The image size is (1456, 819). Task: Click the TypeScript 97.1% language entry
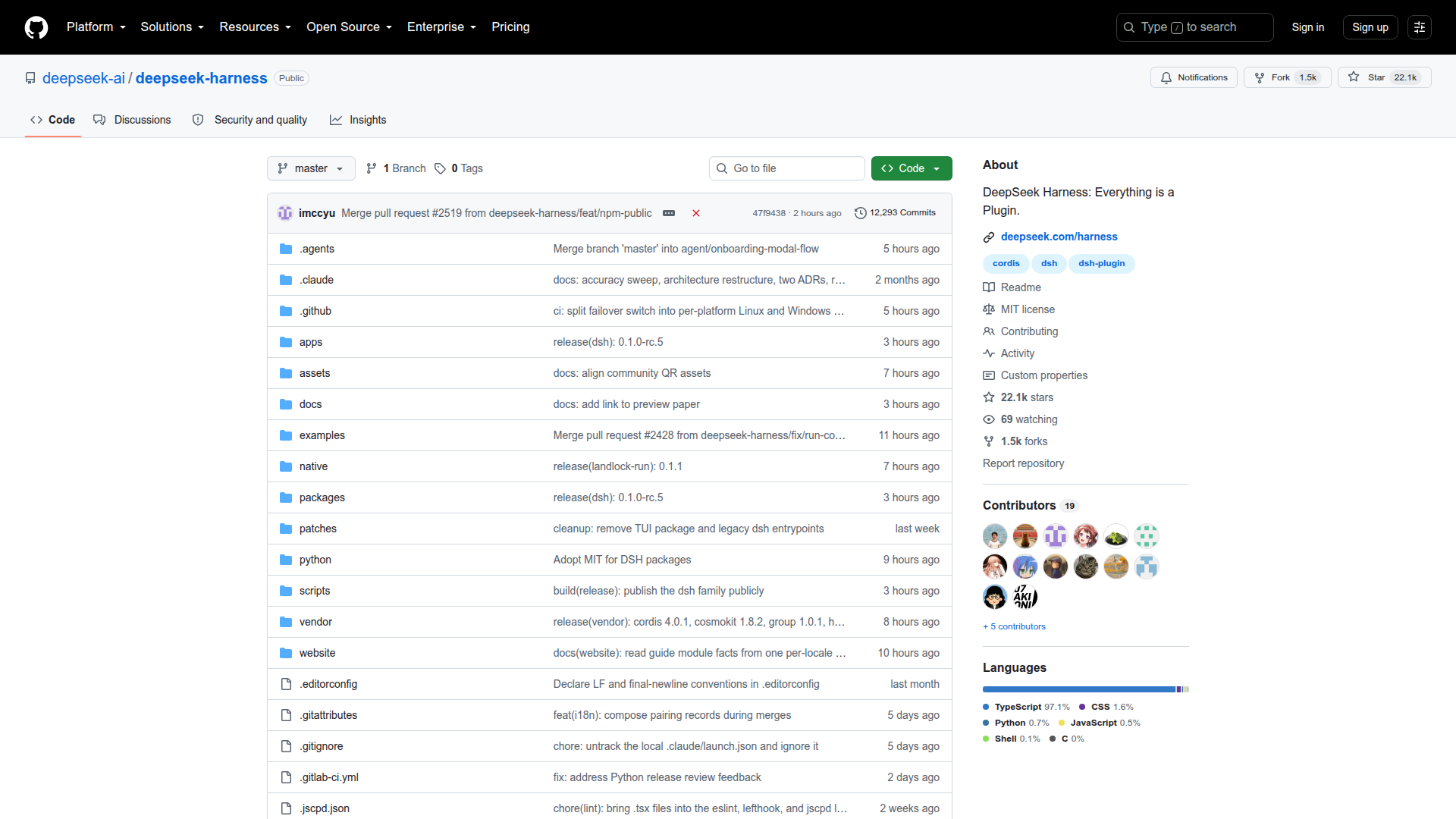(x=1026, y=707)
